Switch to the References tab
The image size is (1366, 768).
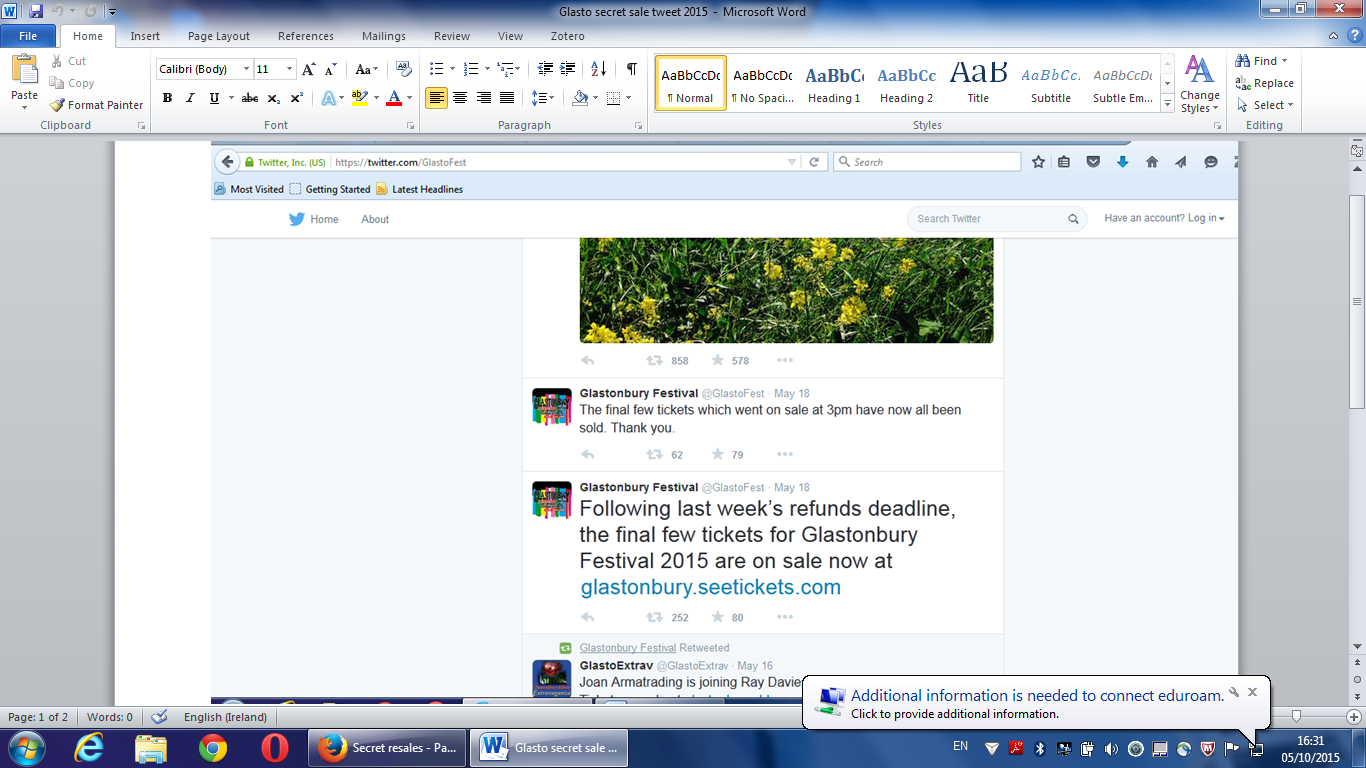(306, 36)
